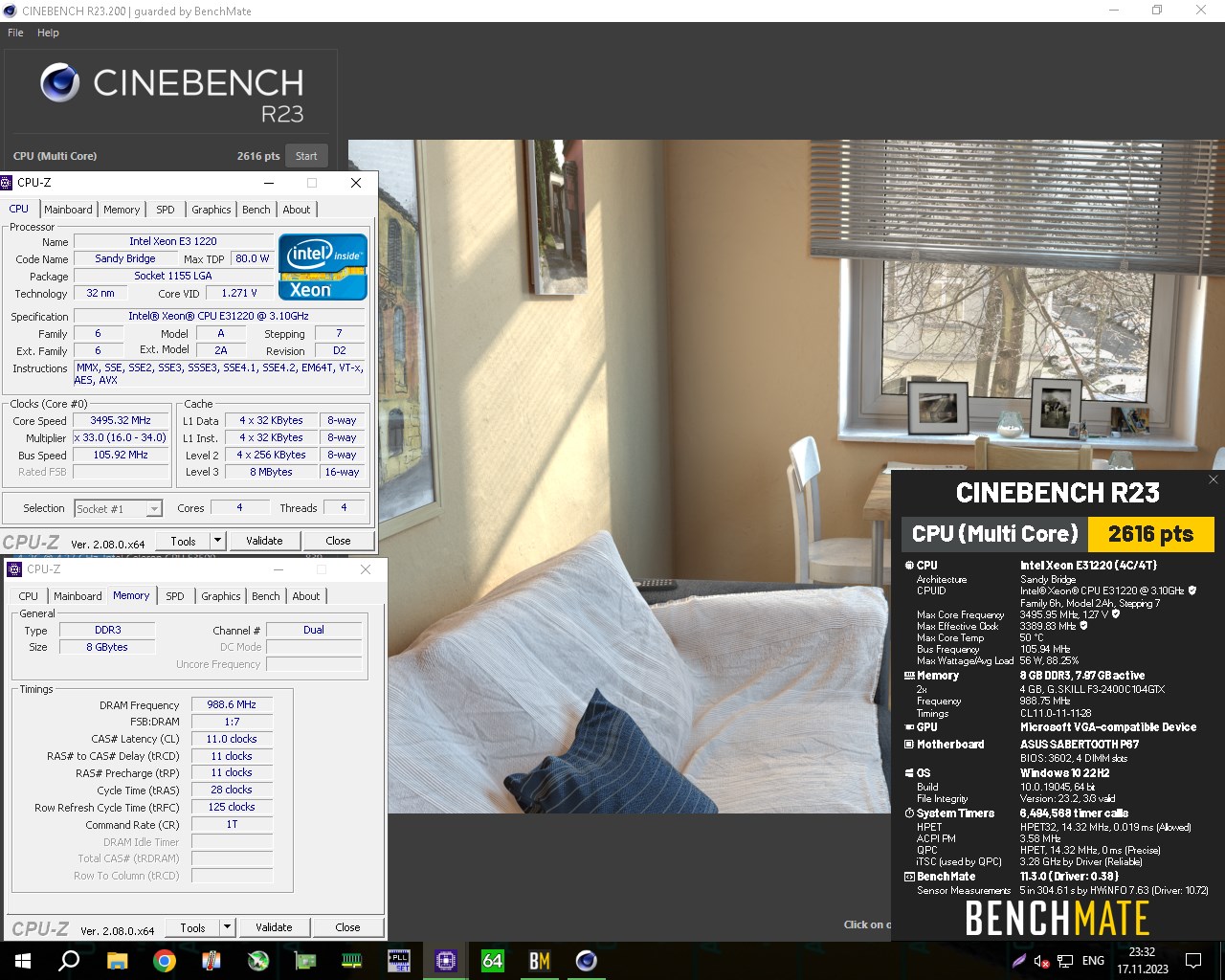Switch to Mainboard tab in CPU window

click(68, 210)
